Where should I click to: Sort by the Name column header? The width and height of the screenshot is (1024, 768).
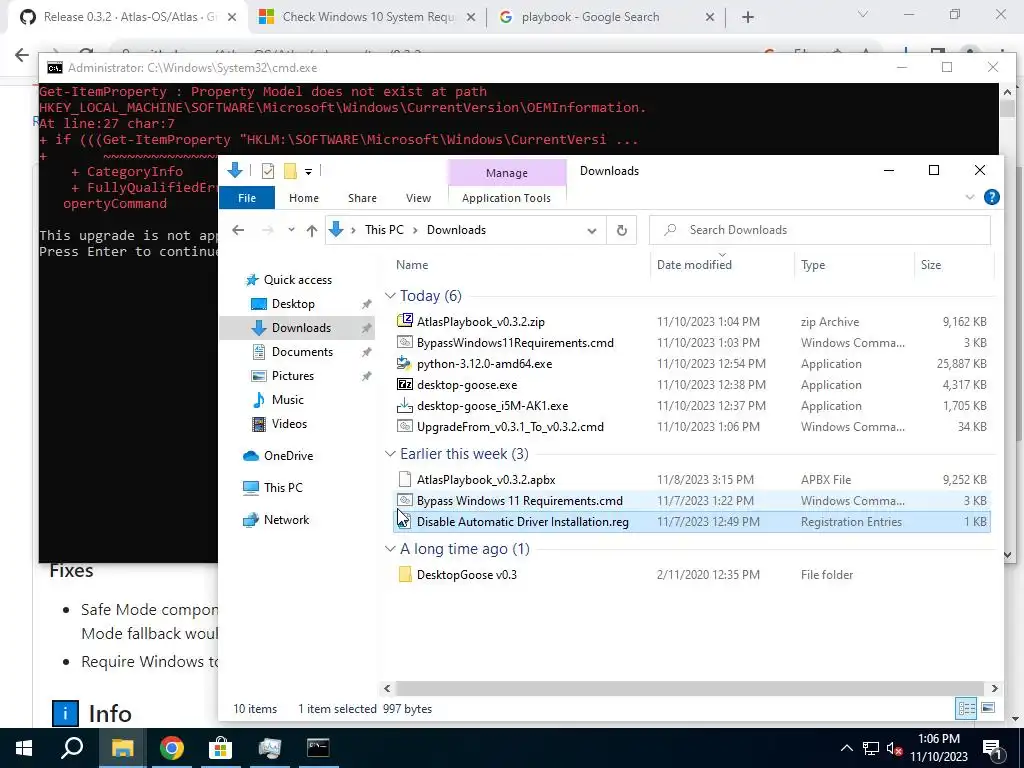412,264
